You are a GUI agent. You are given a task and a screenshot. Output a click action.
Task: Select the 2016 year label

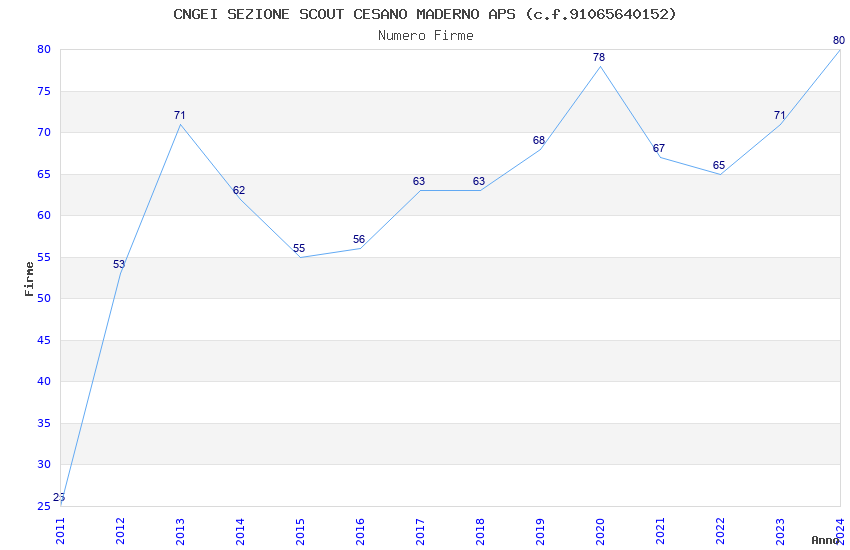[360, 531]
